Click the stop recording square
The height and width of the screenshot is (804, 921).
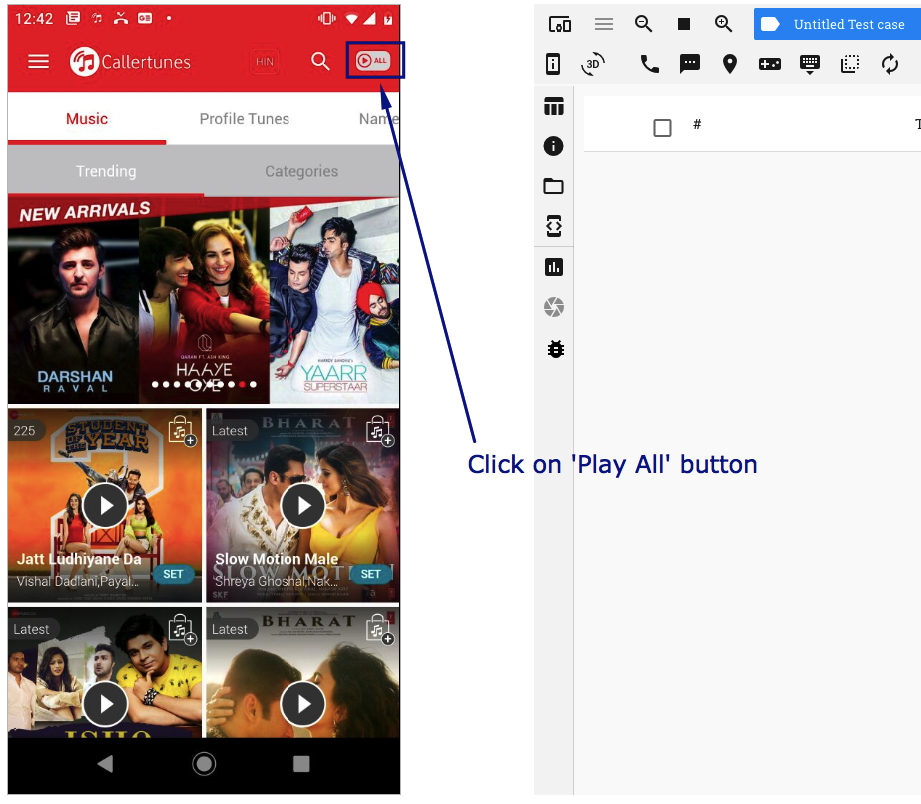[684, 24]
